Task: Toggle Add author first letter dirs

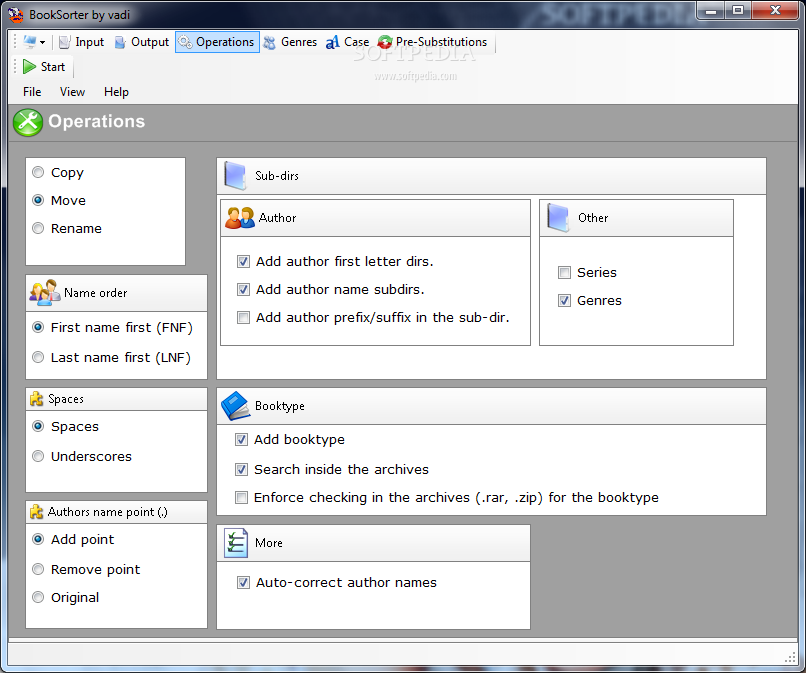Action: pos(243,262)
